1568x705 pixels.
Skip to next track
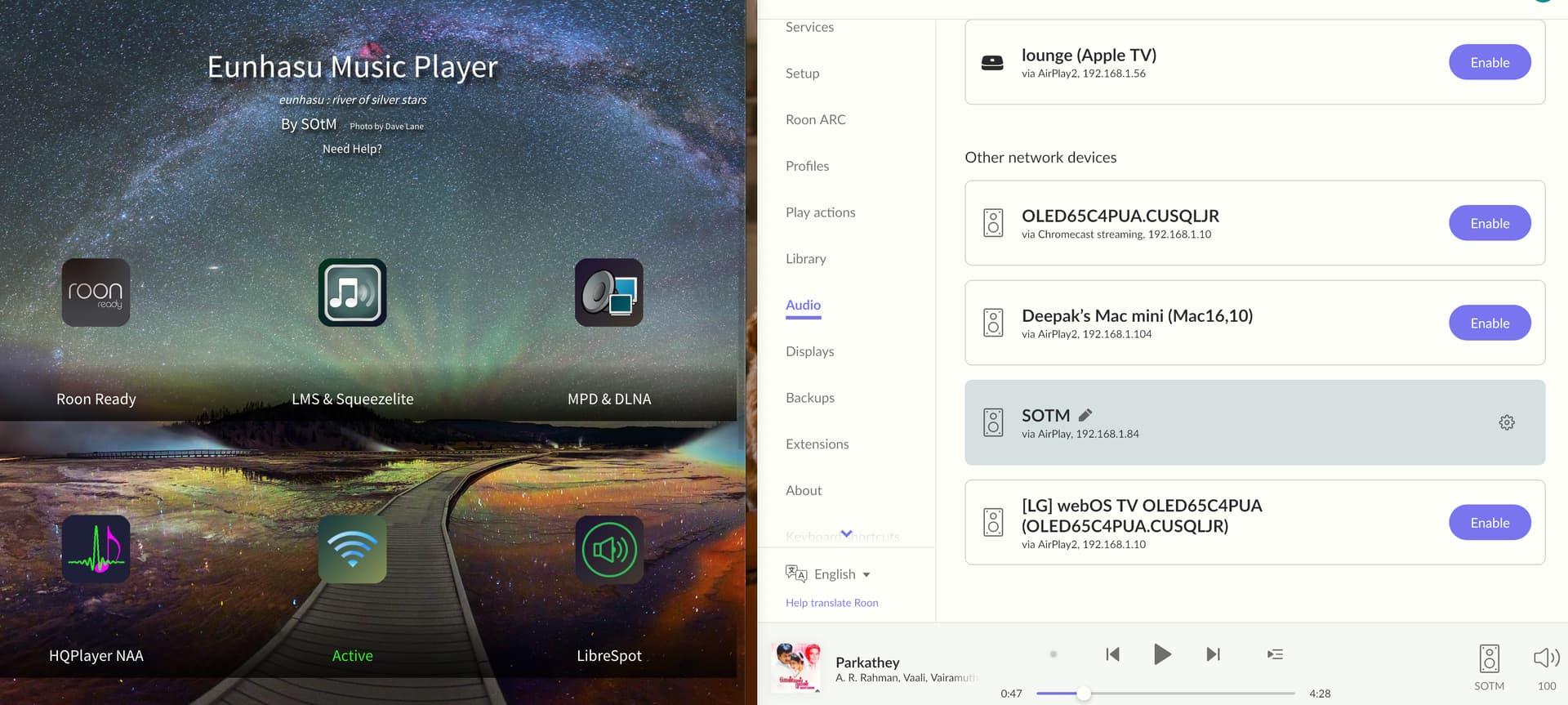pyautogui.click(x=1213, y=654)
